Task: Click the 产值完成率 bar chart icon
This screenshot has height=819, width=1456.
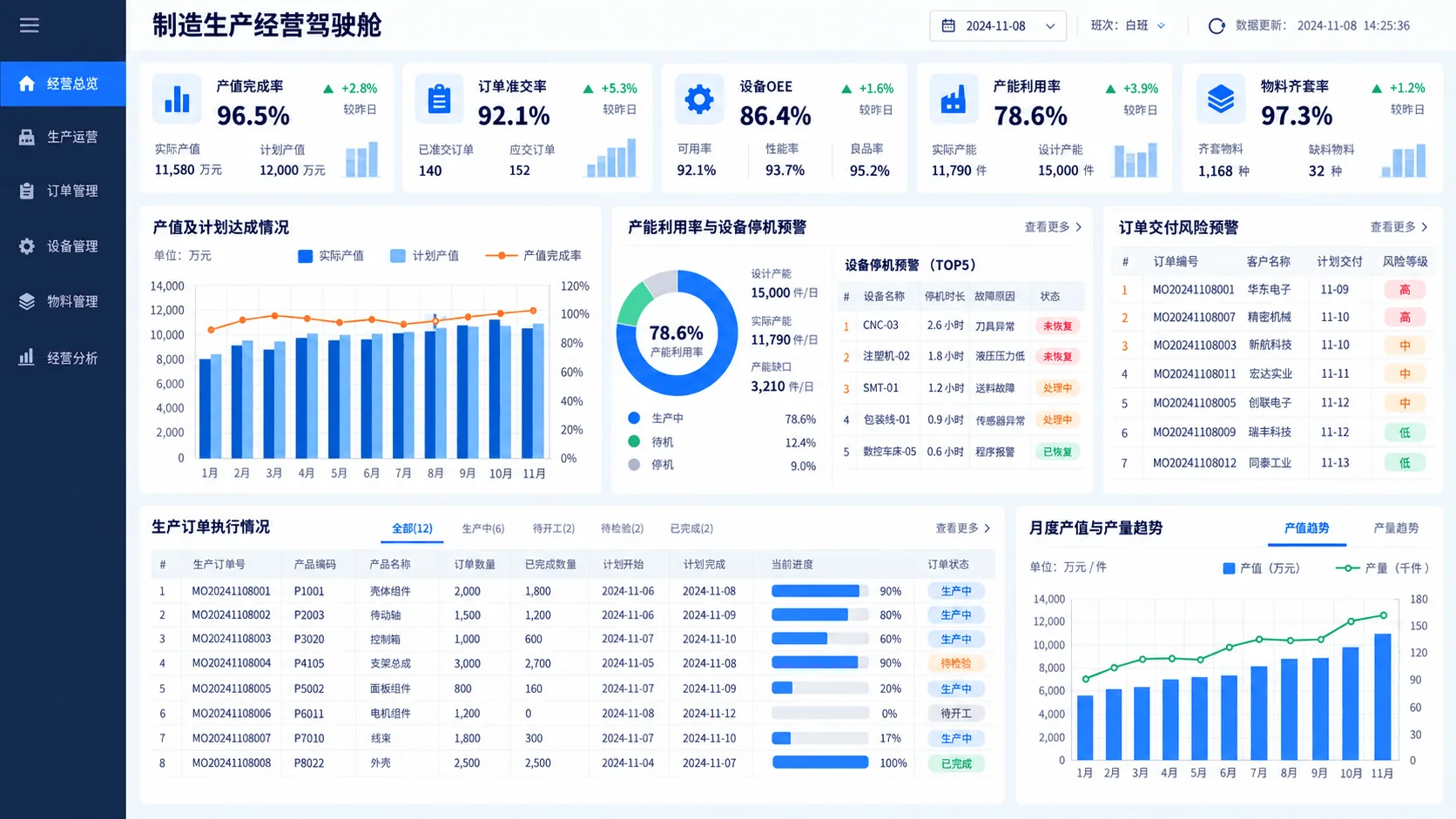Action: pos(177,99)
